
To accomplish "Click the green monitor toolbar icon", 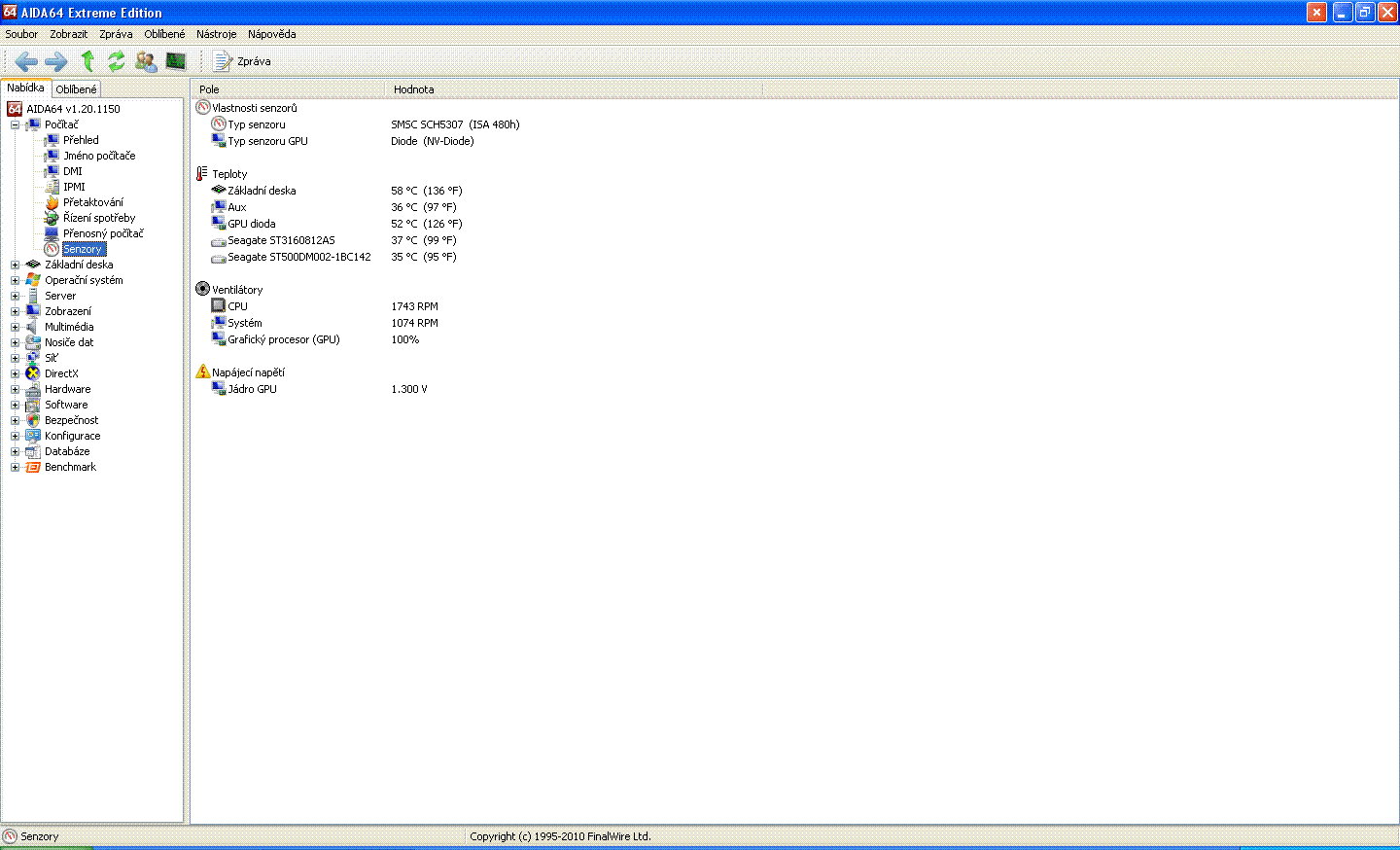I will point(176,61).
